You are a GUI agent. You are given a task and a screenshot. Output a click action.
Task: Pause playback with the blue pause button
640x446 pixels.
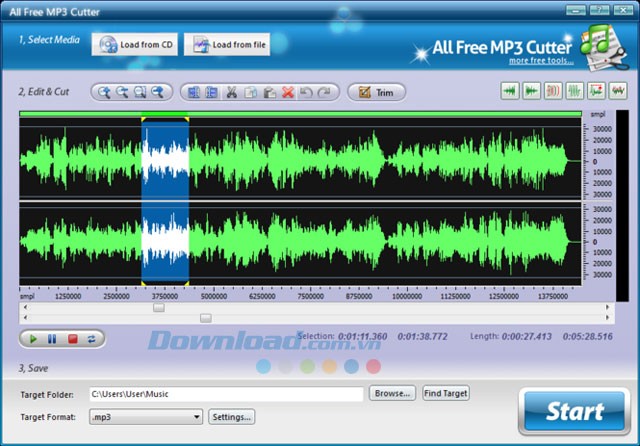pyautogui.click(x=52, y=339)
